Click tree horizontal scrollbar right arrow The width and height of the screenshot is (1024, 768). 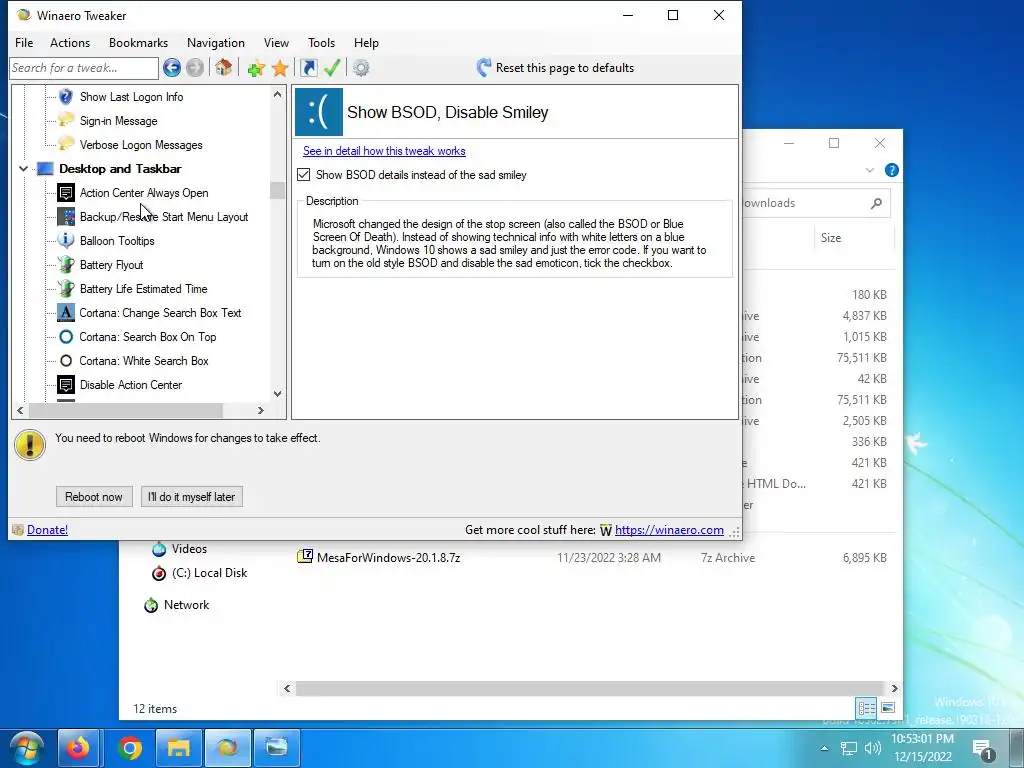(261, 410)
